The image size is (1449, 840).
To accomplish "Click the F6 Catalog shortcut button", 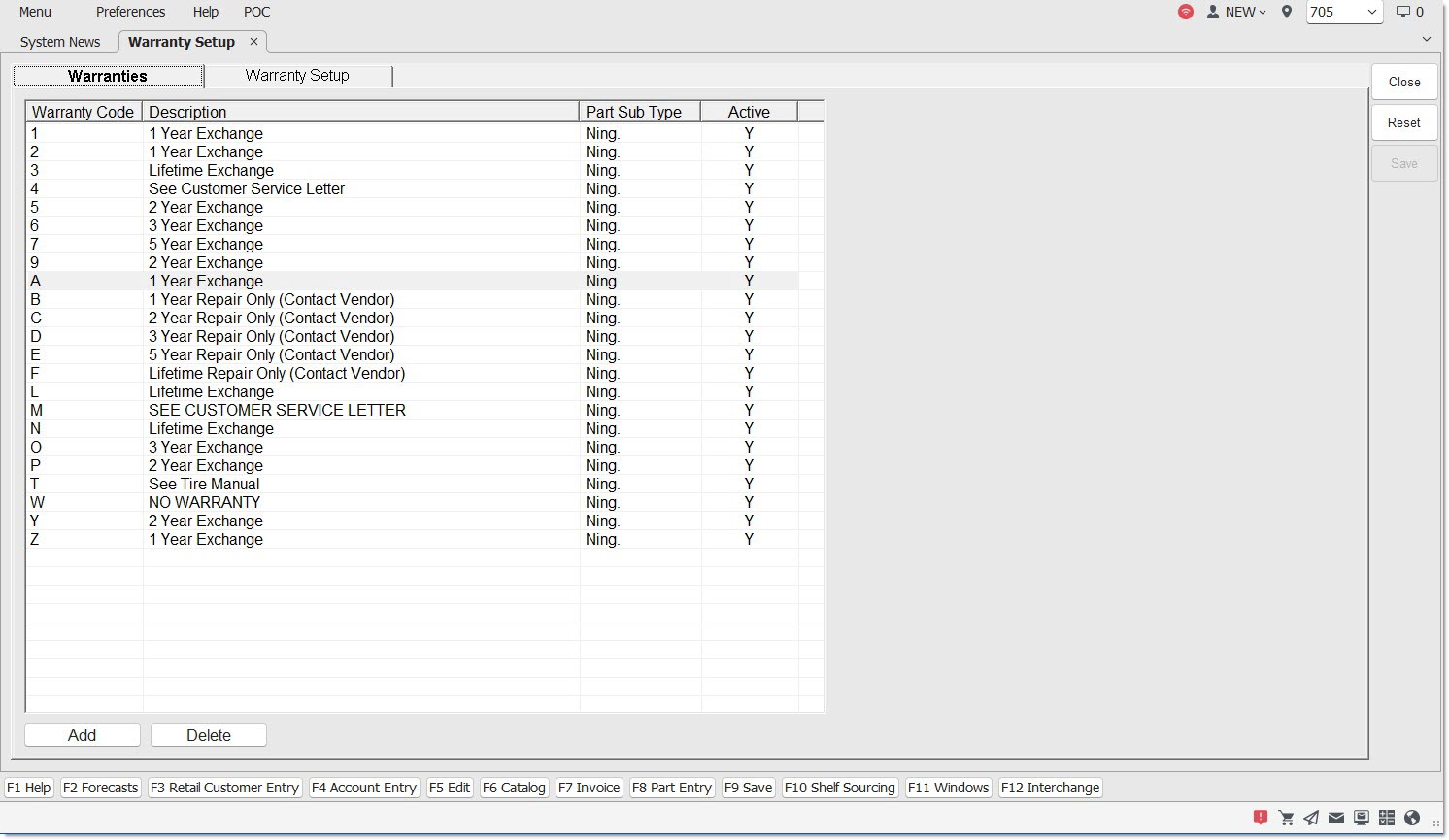I will point(514,788).
